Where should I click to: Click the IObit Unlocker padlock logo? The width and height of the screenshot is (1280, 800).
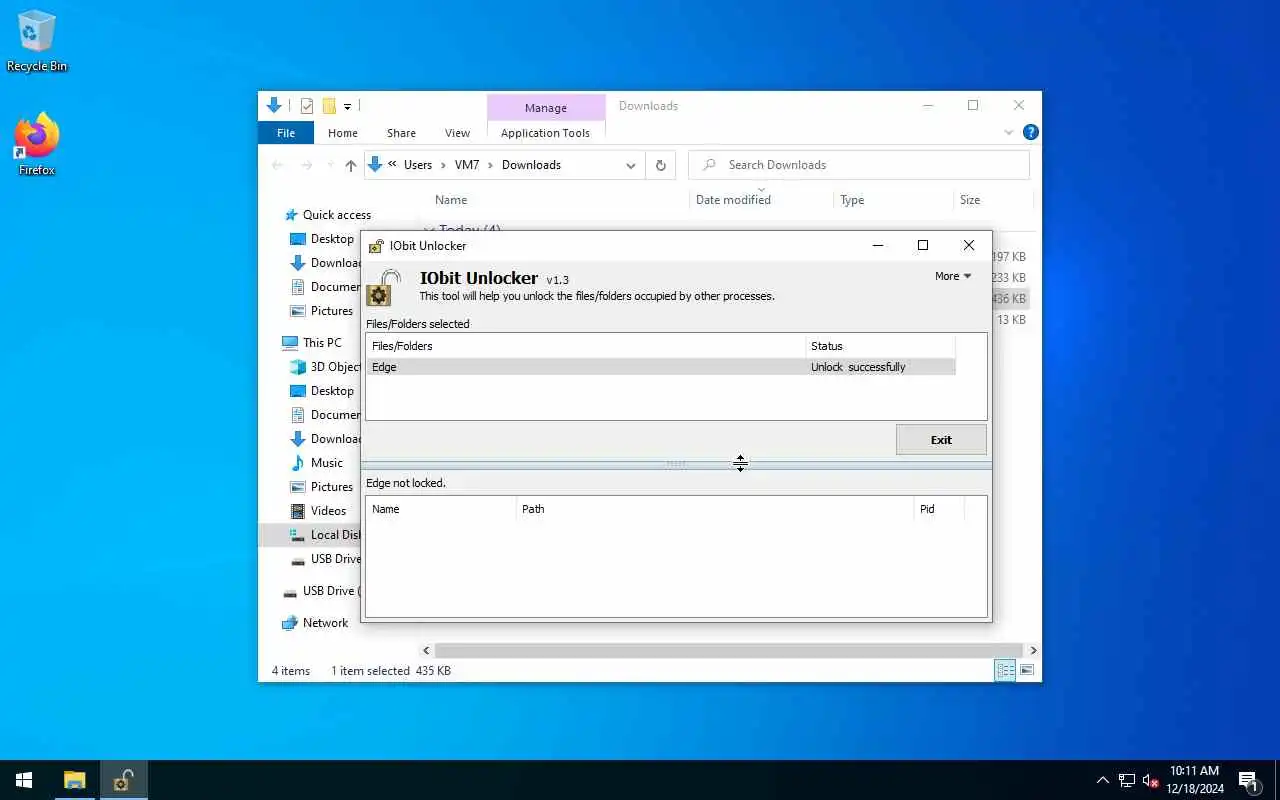[384, 287]
